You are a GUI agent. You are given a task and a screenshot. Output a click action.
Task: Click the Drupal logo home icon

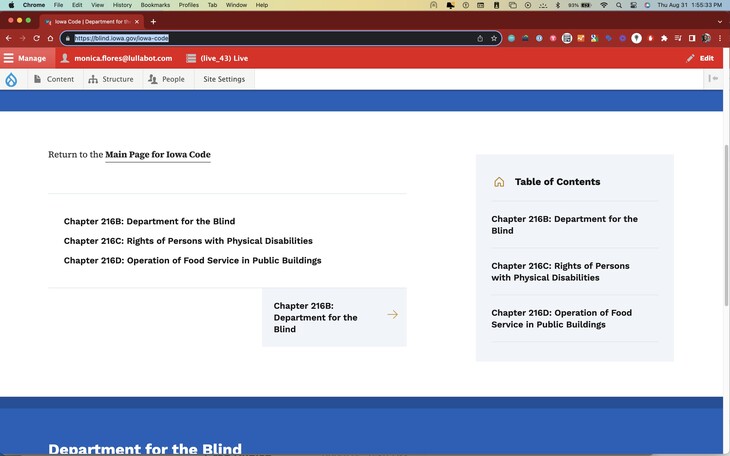tap(11, 79)
